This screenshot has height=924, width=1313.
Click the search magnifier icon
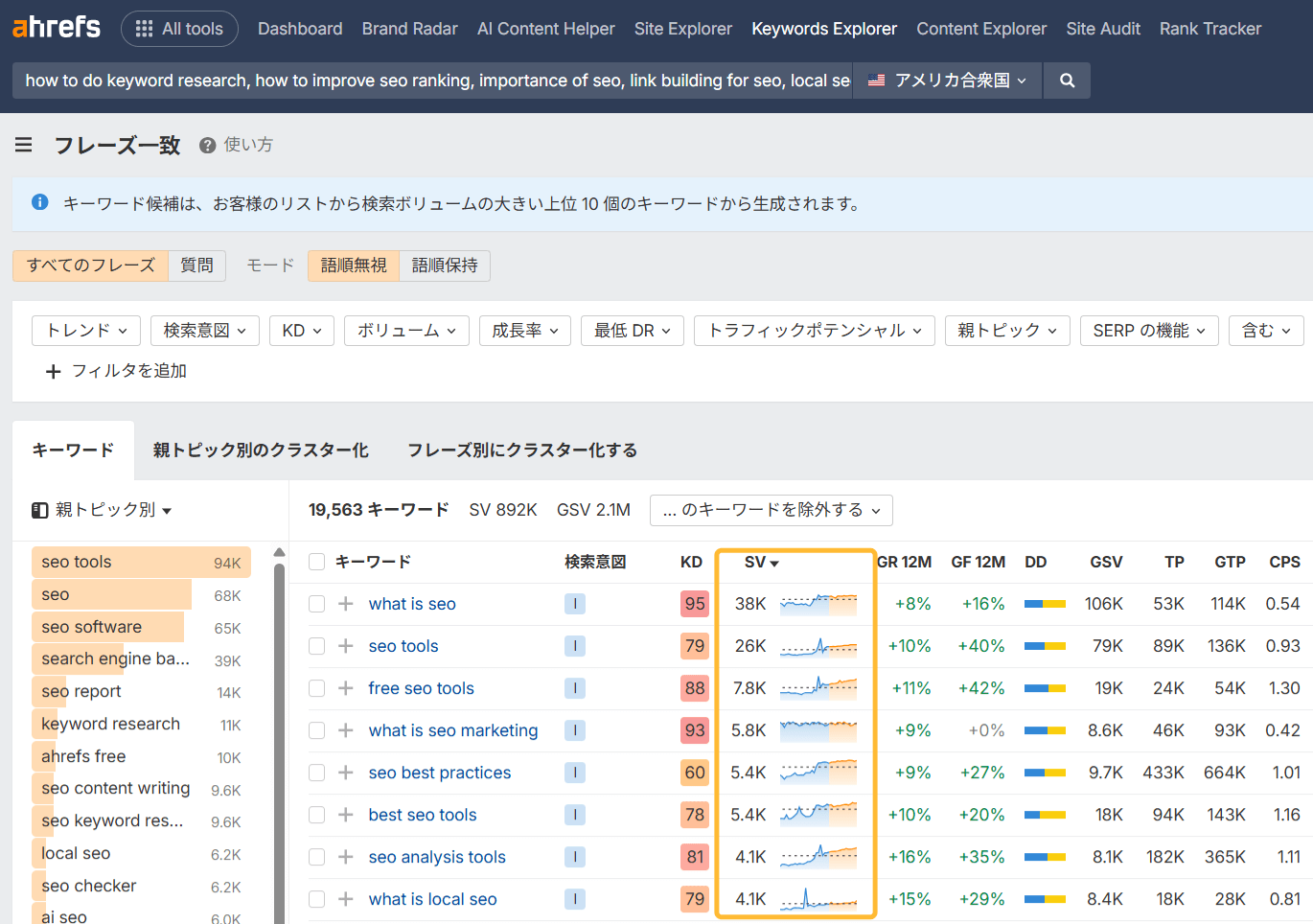(1067, 81)
